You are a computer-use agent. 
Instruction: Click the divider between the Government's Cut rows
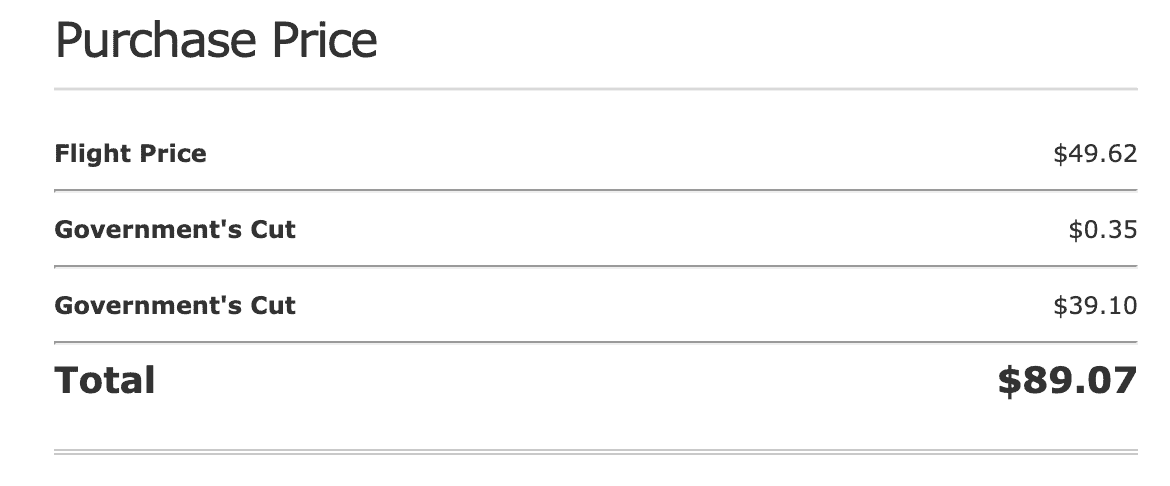pyautogui.click(x=595, y=266)
